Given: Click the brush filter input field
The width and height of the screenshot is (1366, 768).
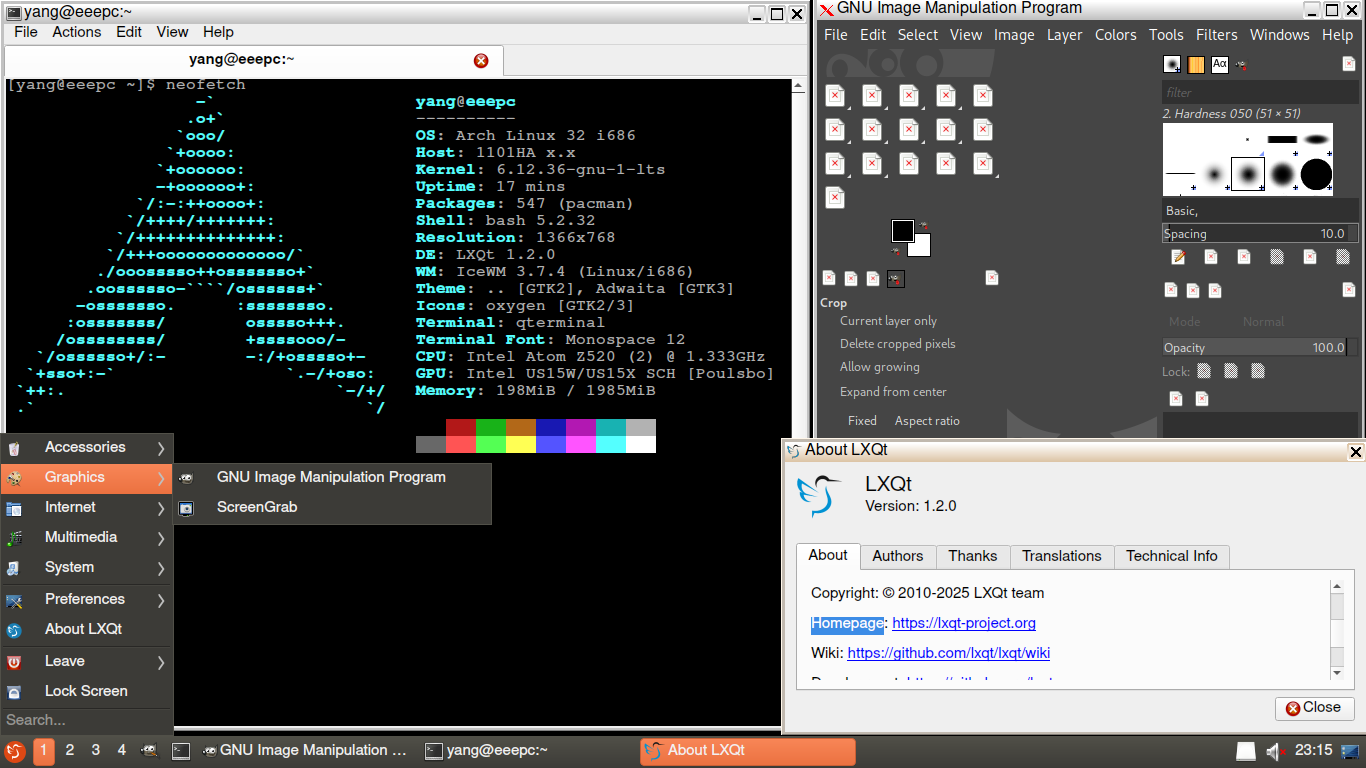Looking at the screenshot, I should click(x=1260, y=93).
